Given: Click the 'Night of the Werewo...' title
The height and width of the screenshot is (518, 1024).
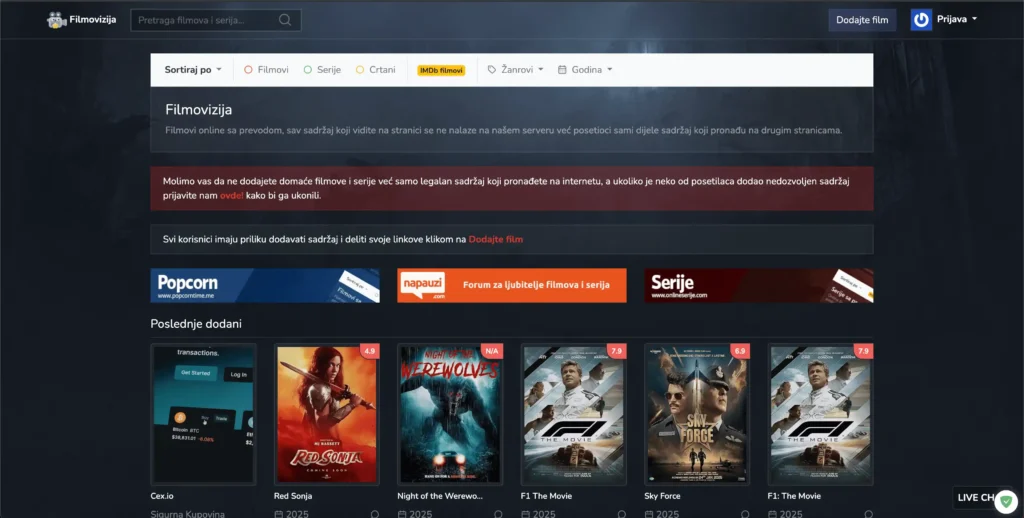Looking at the screenshot, I should coord(440,496).
